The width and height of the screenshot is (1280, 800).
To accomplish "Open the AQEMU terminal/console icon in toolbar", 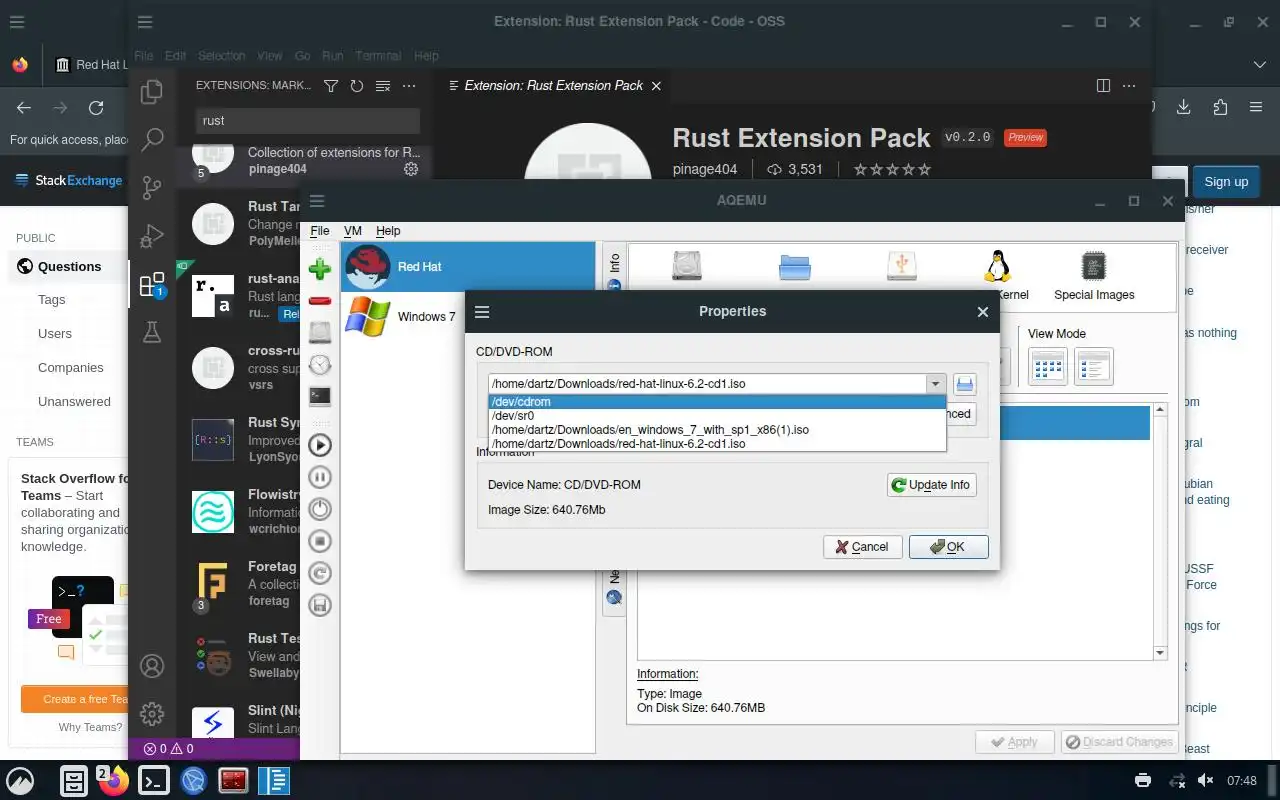I will click(x=320, y=397).
